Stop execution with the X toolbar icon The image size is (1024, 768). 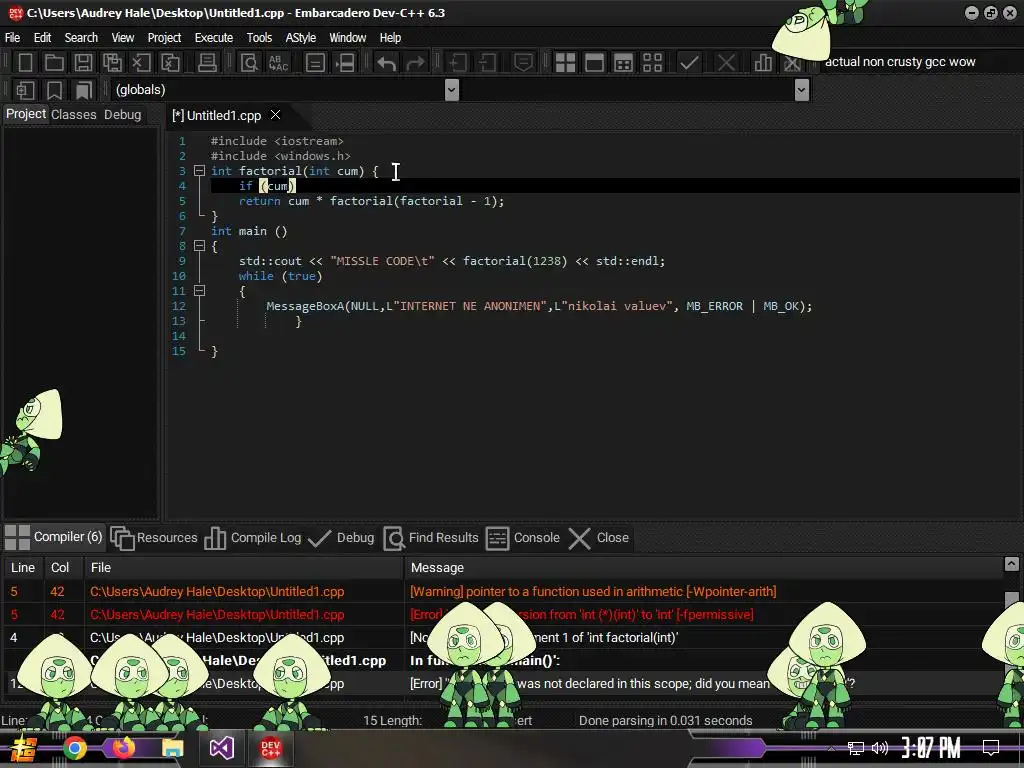pyautogui.click(x=726, y=63)
